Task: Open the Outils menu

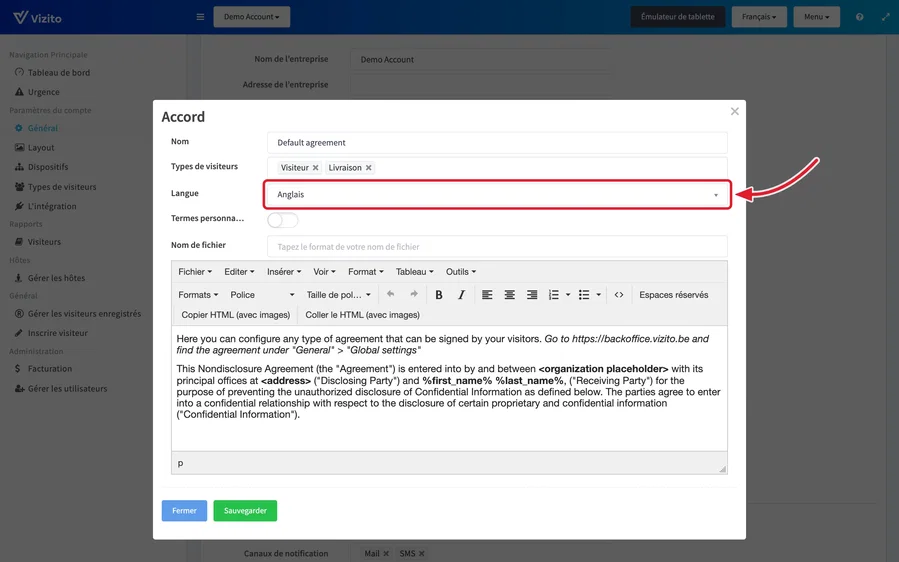Action: click(460, 272)
